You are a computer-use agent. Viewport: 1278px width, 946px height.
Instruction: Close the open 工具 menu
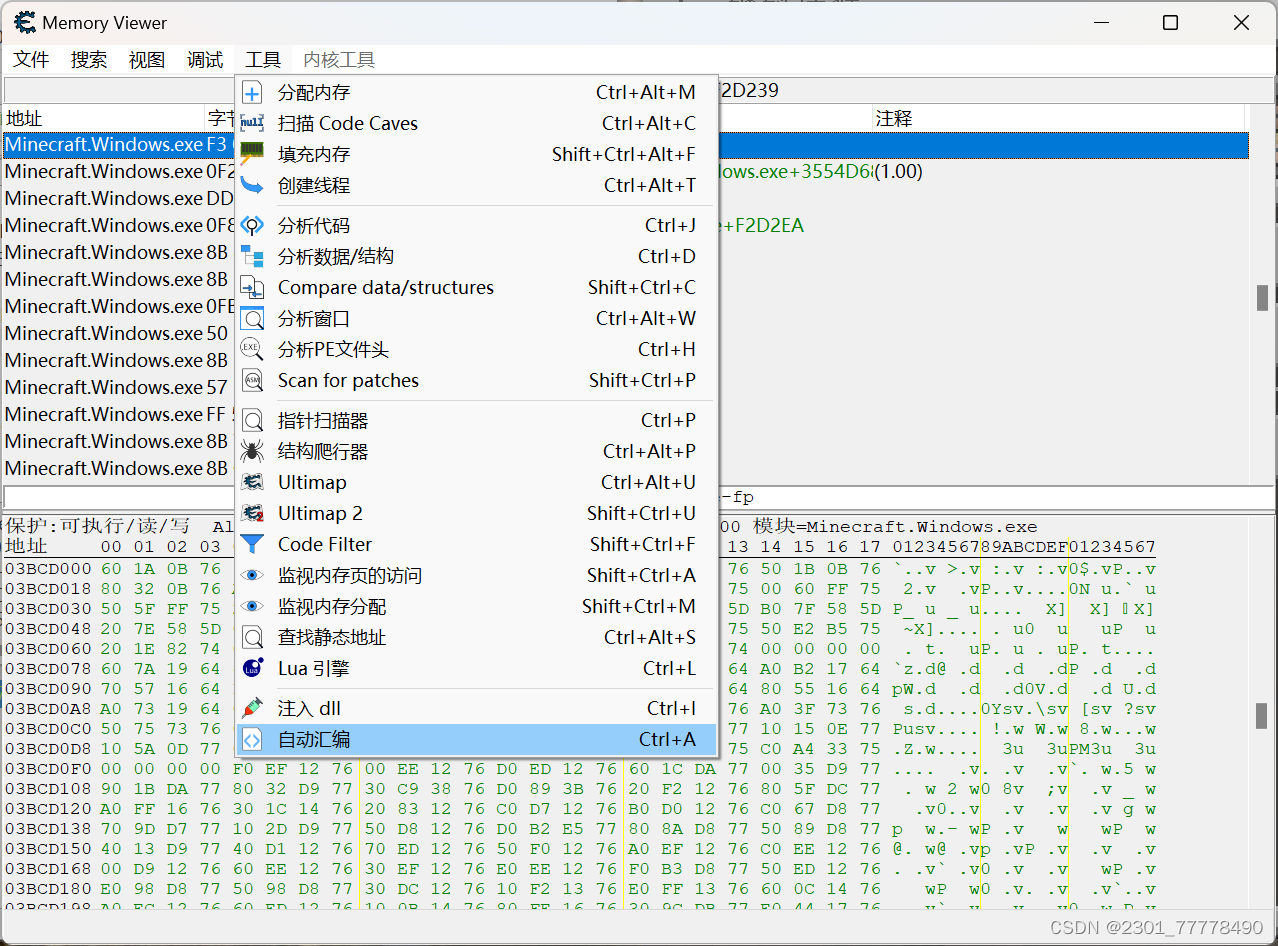click(x=263, y=60)
